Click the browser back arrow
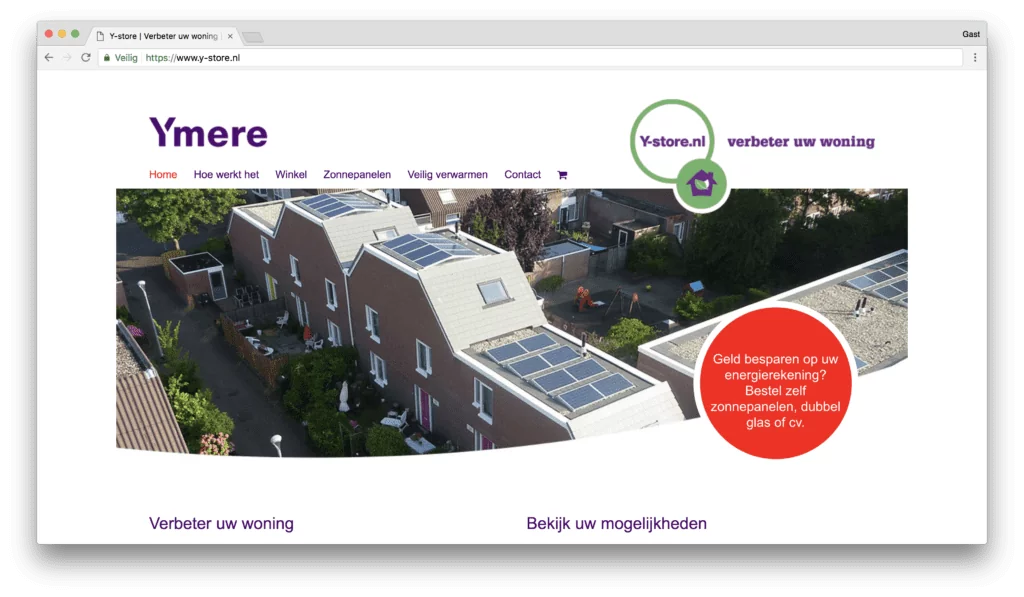The image size is (1024, 597). click(49, 58)
